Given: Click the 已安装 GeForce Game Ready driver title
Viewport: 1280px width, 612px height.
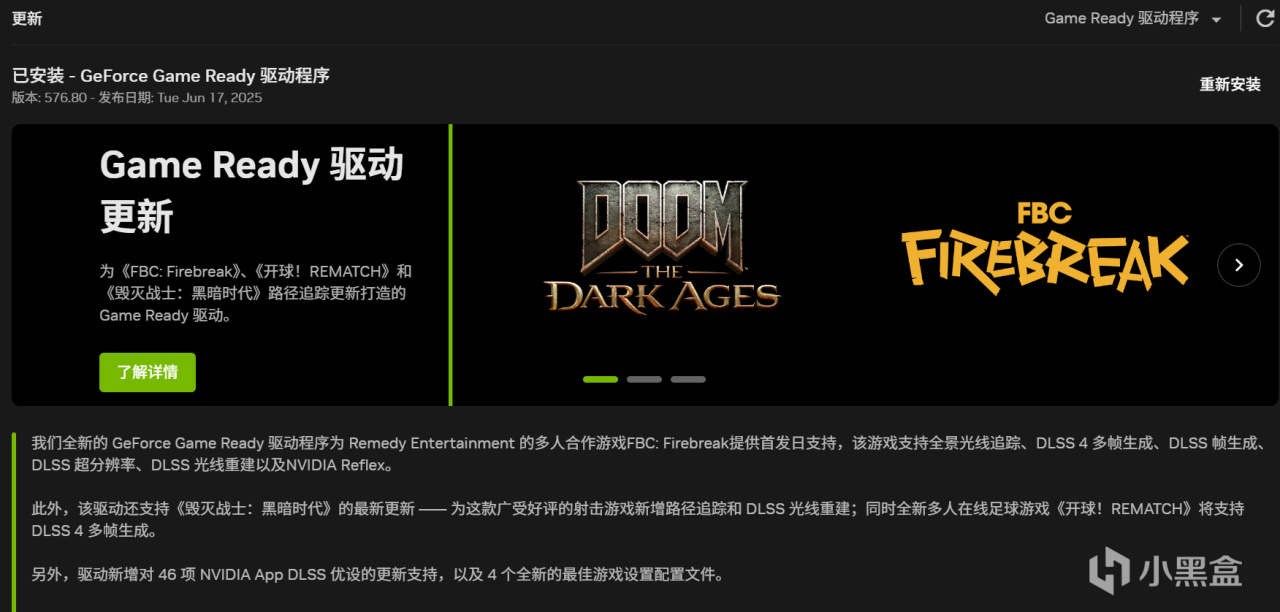Looking at the screenshot, I should click(171, 75).
